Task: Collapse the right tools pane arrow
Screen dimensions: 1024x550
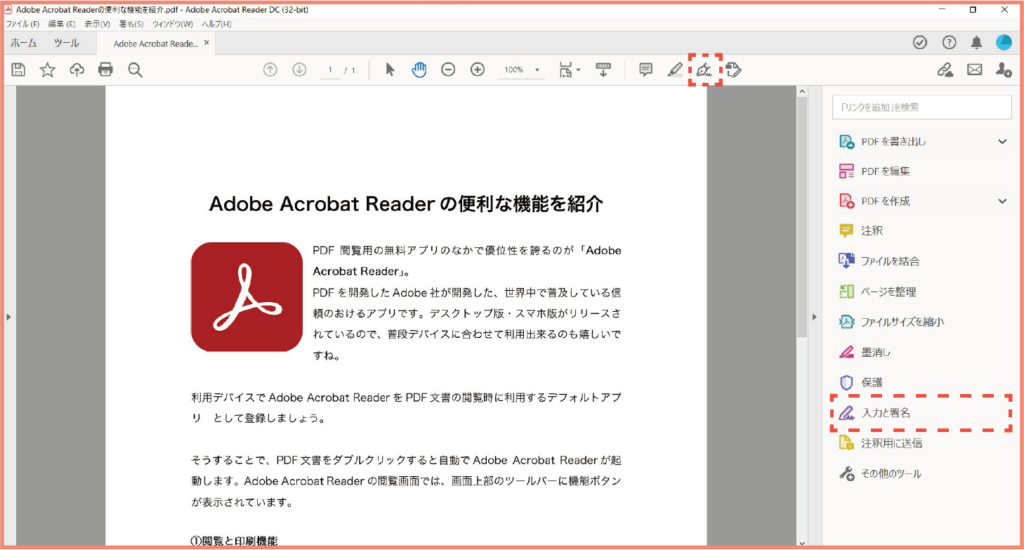Action: click(814, 317)
